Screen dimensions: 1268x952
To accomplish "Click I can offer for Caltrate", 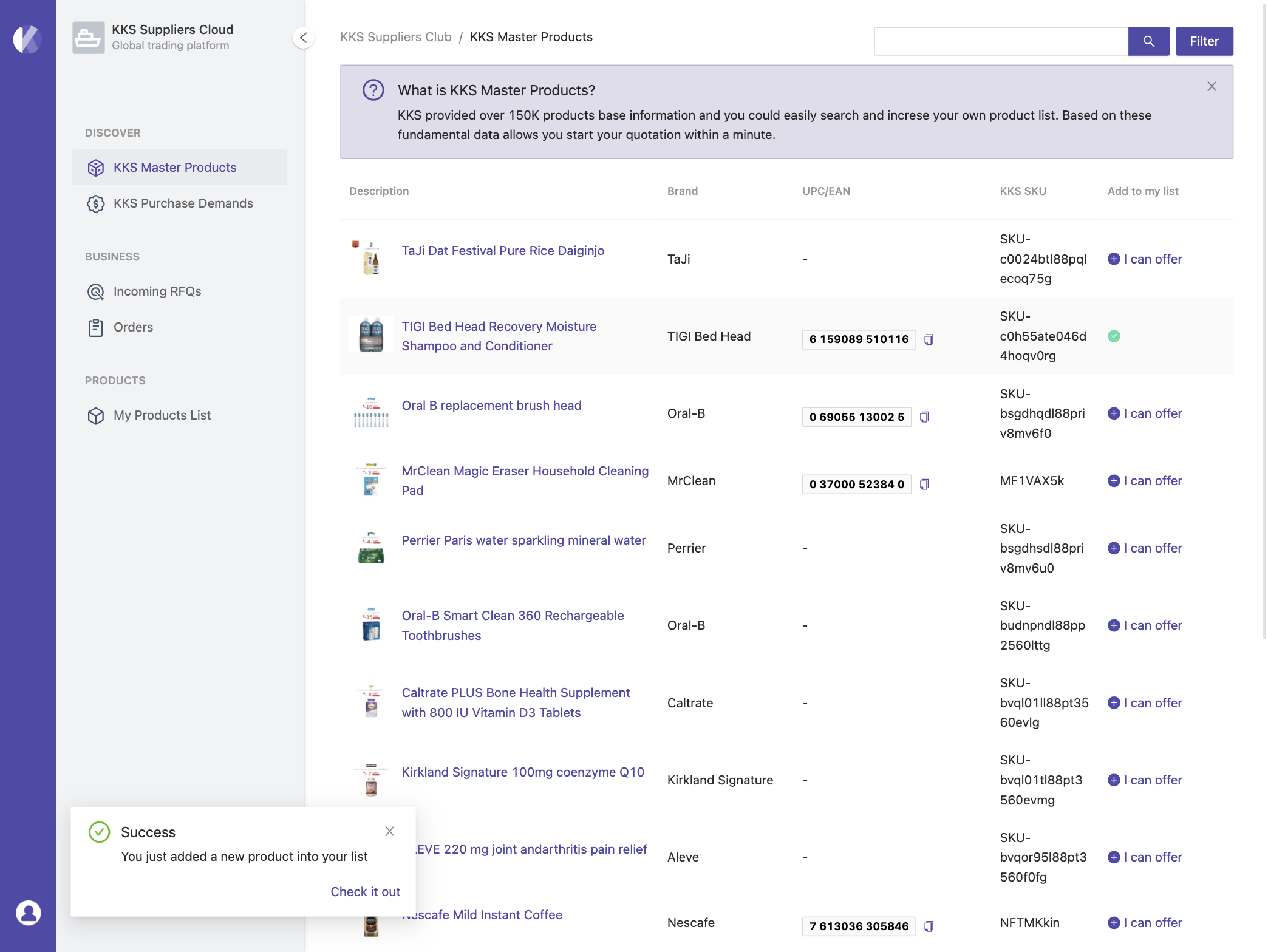I will pos(1145,703).
